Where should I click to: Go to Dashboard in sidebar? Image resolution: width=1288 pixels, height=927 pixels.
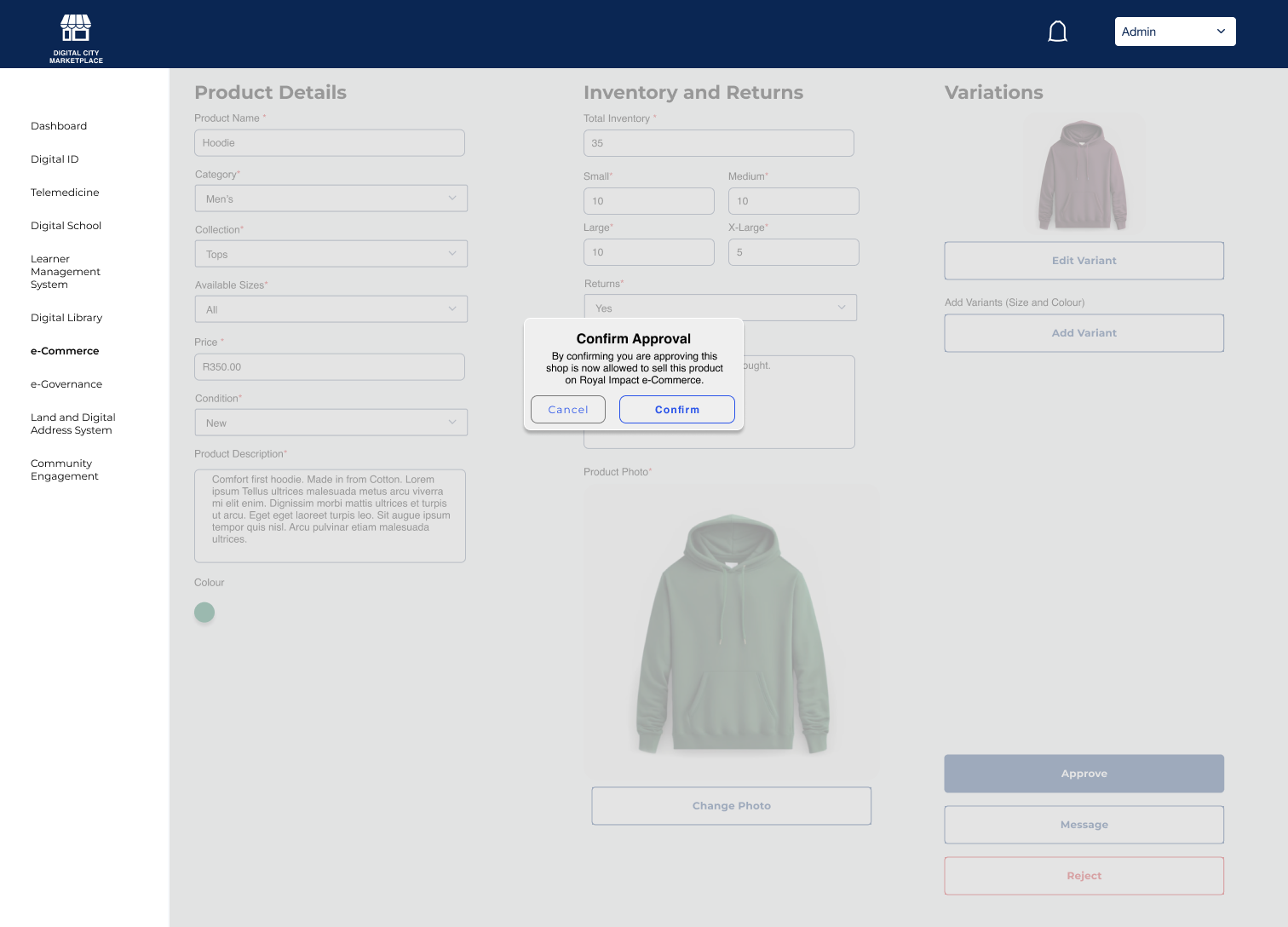point(59,126)
